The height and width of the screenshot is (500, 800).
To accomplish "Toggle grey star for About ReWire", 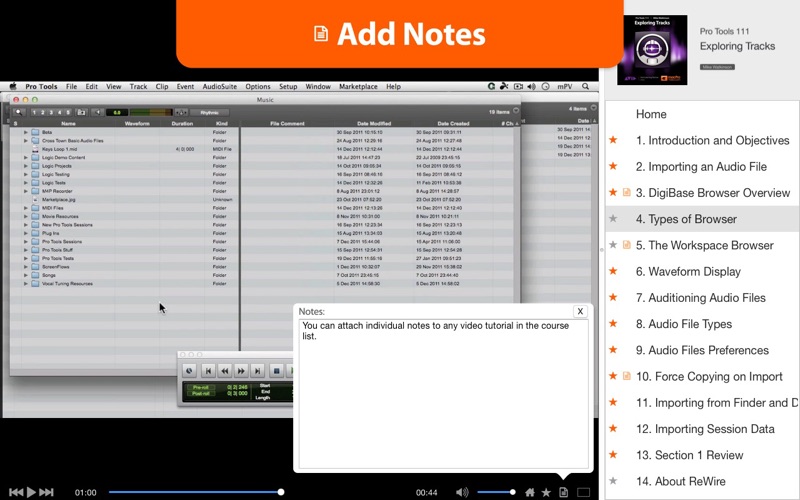I will [613, 481].
